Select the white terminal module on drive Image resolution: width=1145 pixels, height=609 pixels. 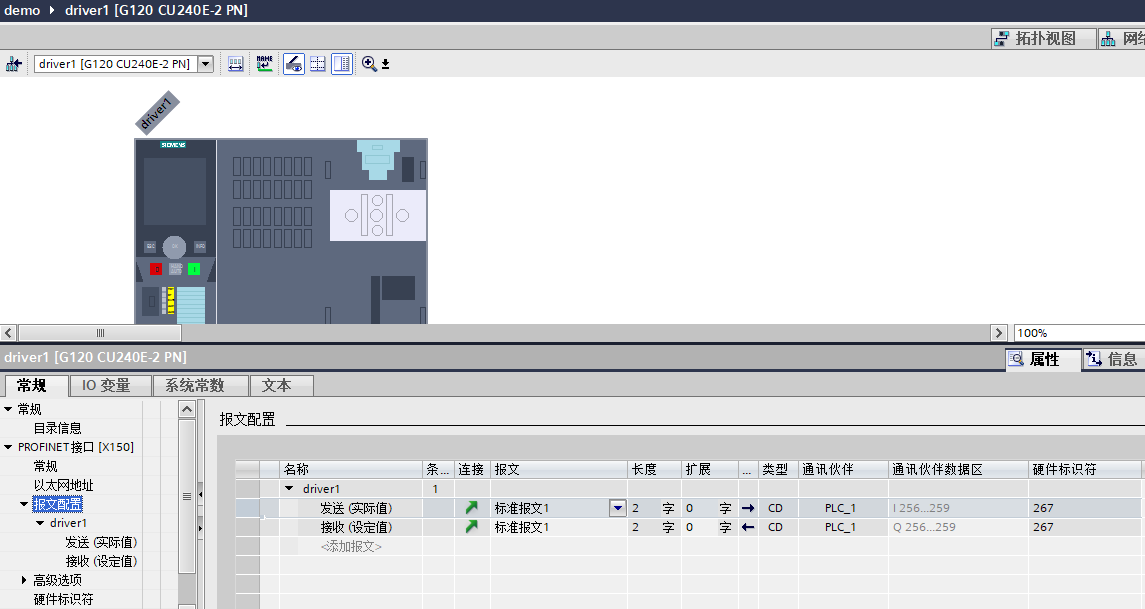pos(378,215)
